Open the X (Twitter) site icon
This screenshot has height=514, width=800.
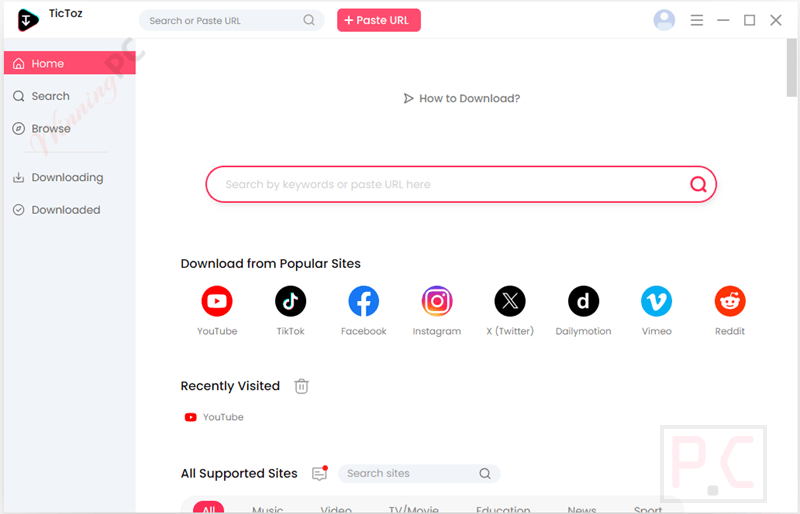(x=510, y=301)
